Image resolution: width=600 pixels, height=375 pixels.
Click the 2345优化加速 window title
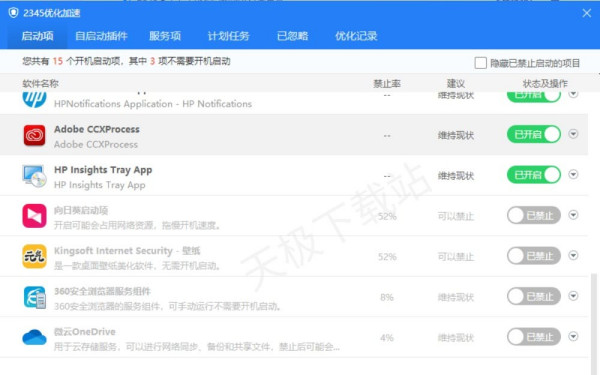(x=52, y=13)
